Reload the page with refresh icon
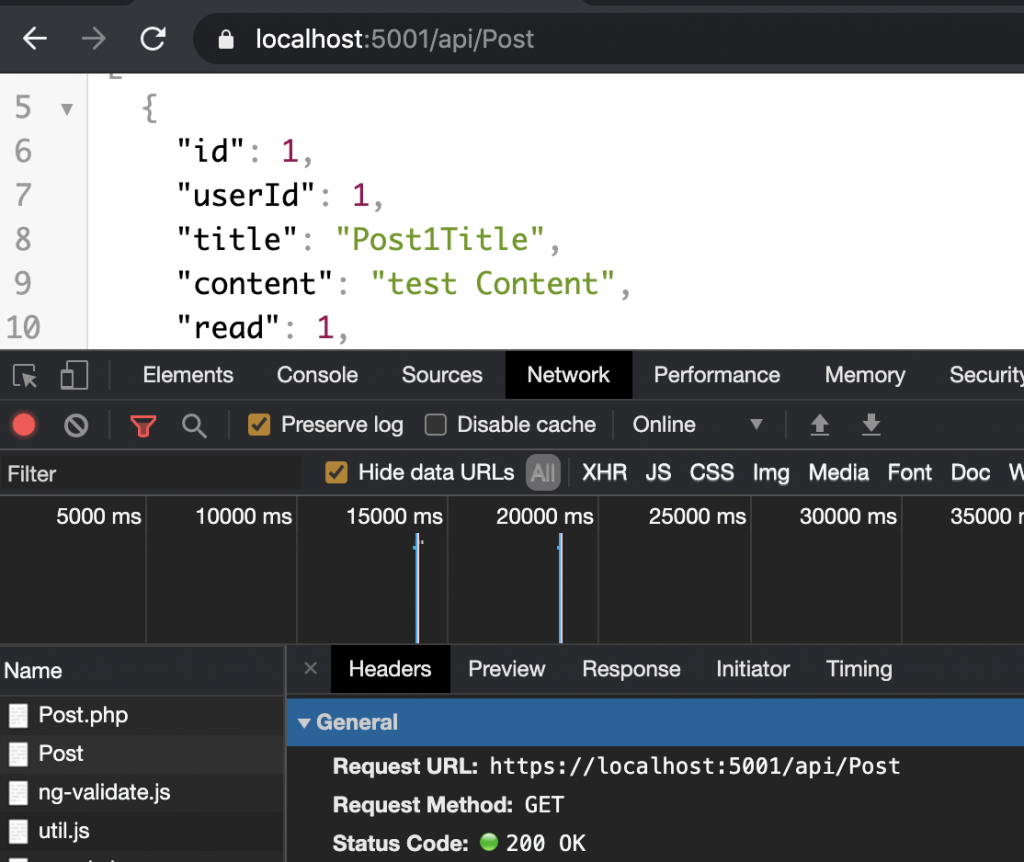 tap(152, 39)
